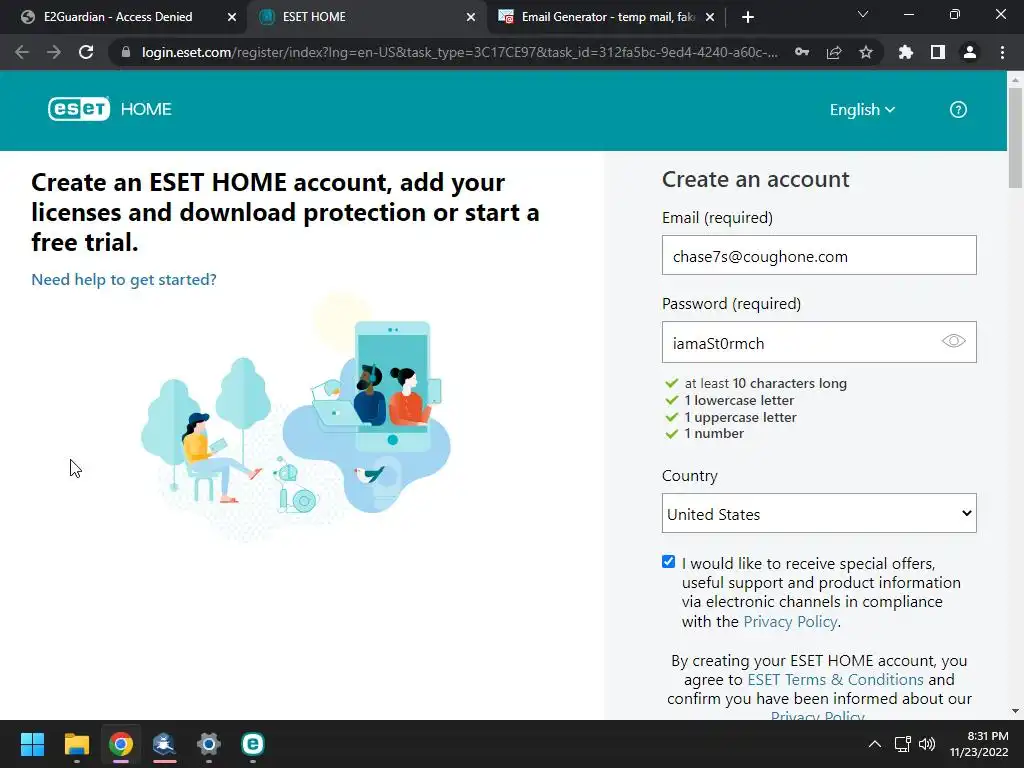Switch to the E2Guardian - Access Denied tab
Image resolution: width=1024 pixels, height=768 pixels.
(124, 17)
